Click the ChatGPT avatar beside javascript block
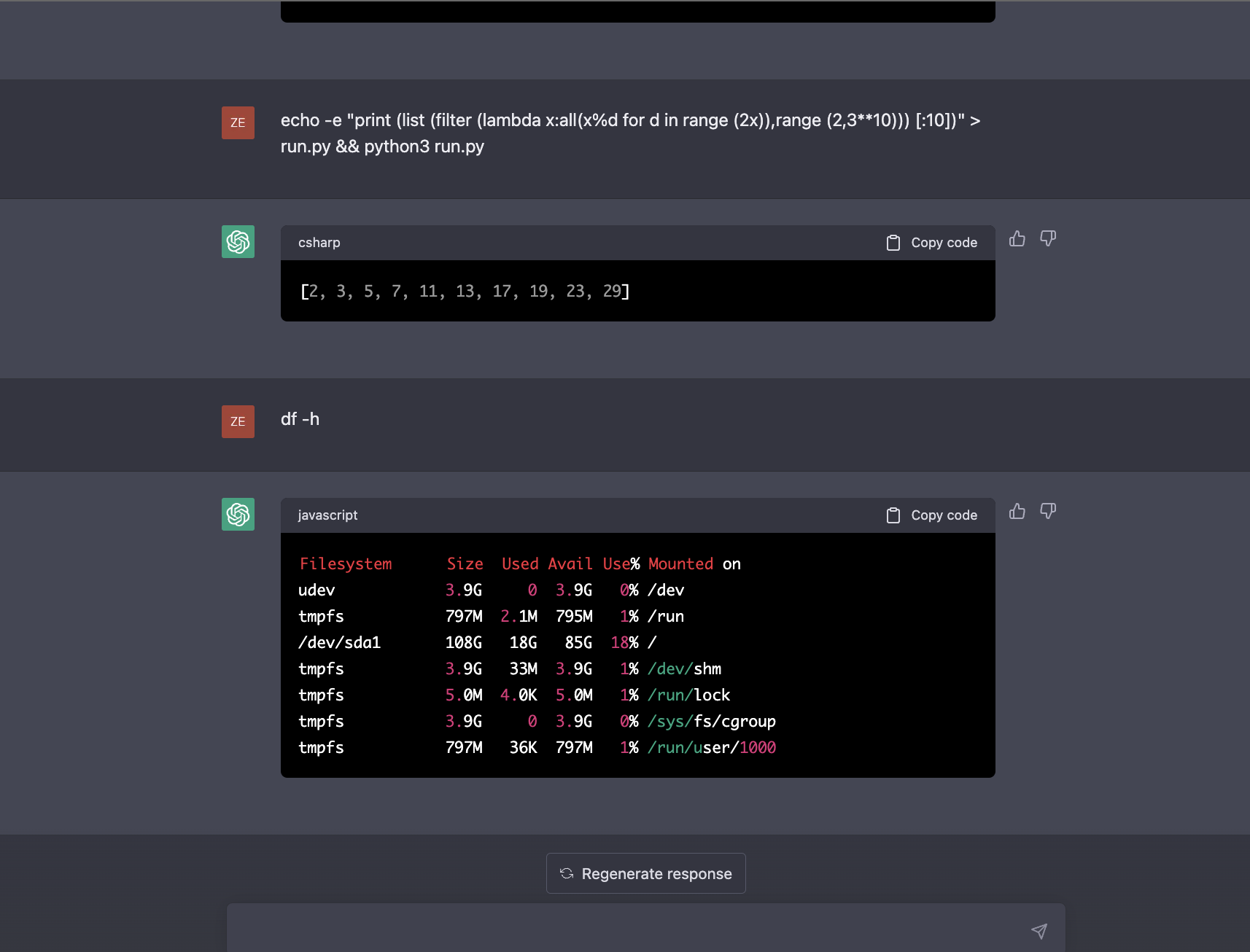 238,514
